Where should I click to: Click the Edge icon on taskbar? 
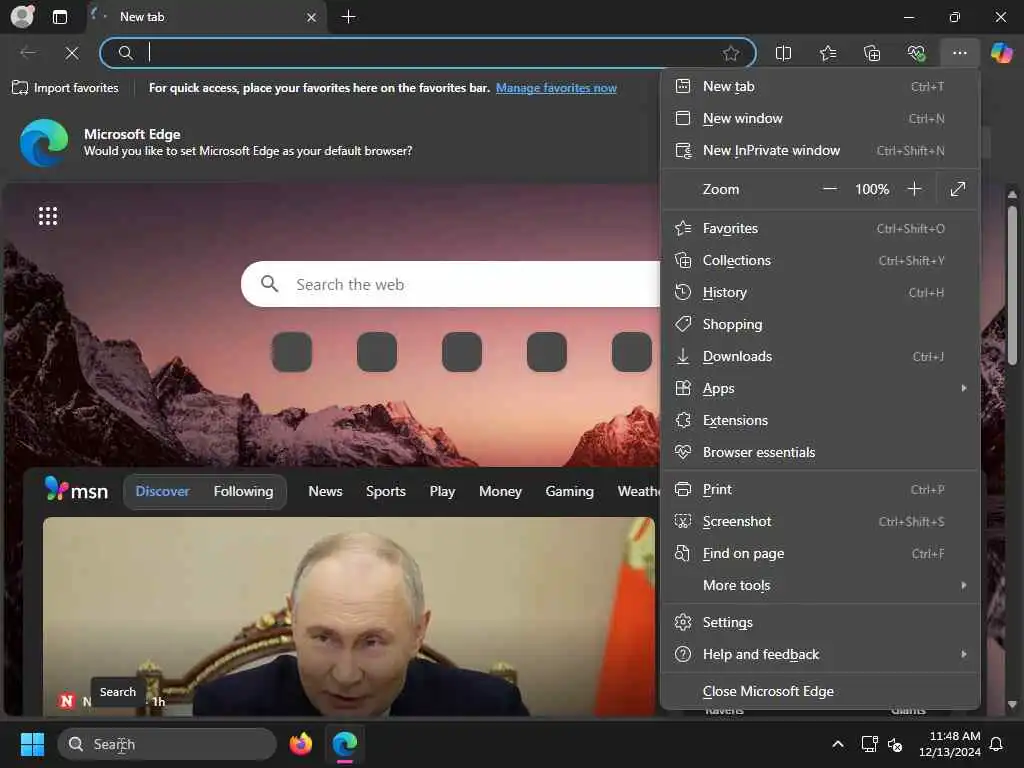[344, 744]
